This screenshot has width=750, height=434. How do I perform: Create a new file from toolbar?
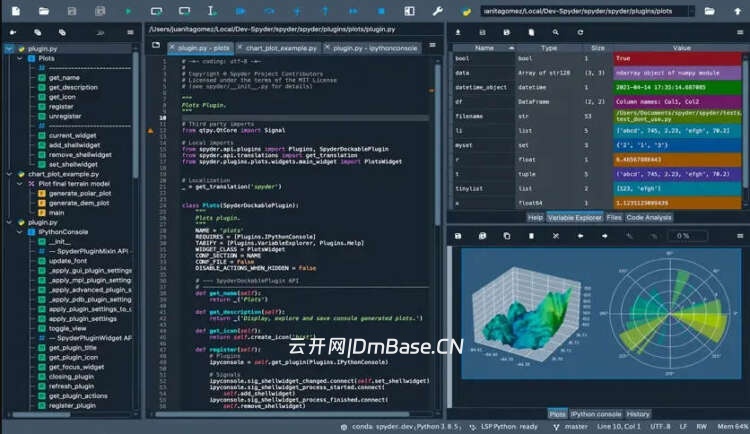(x=16, y=11)
